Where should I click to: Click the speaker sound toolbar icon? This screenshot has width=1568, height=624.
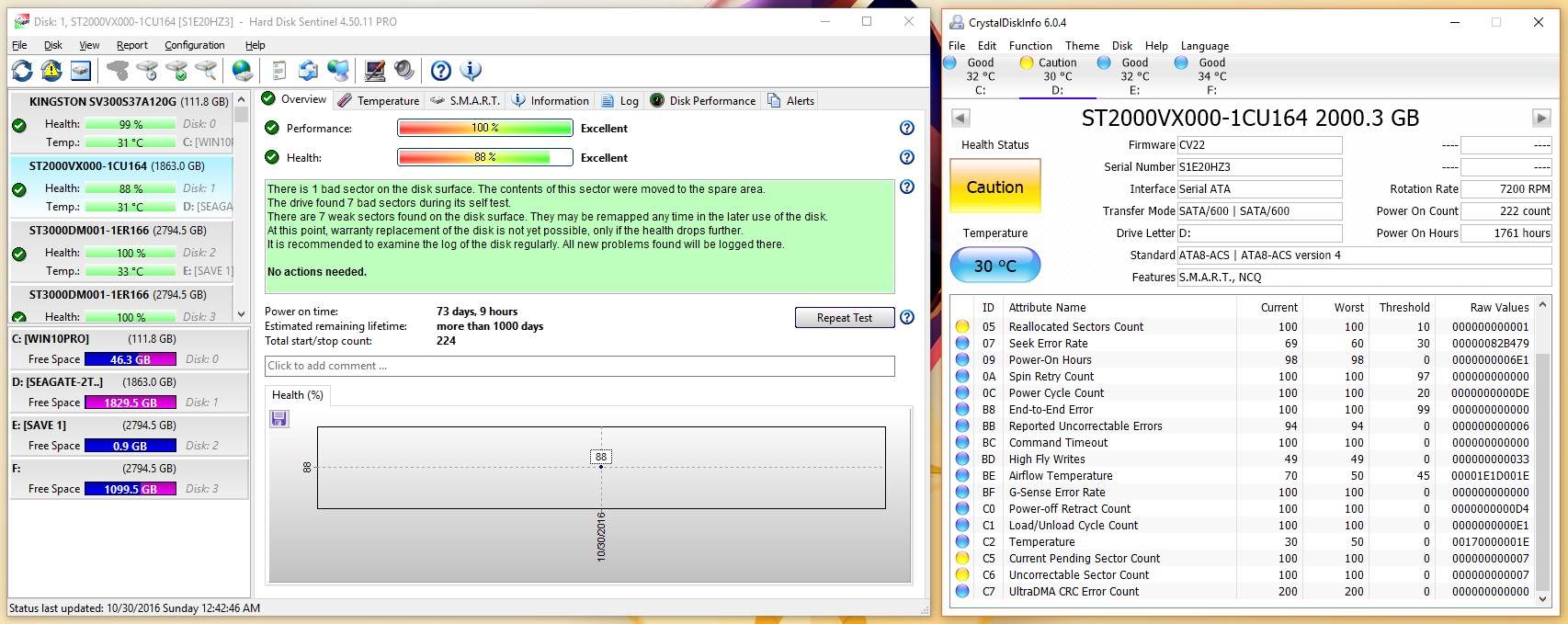[x=403, y=70]
